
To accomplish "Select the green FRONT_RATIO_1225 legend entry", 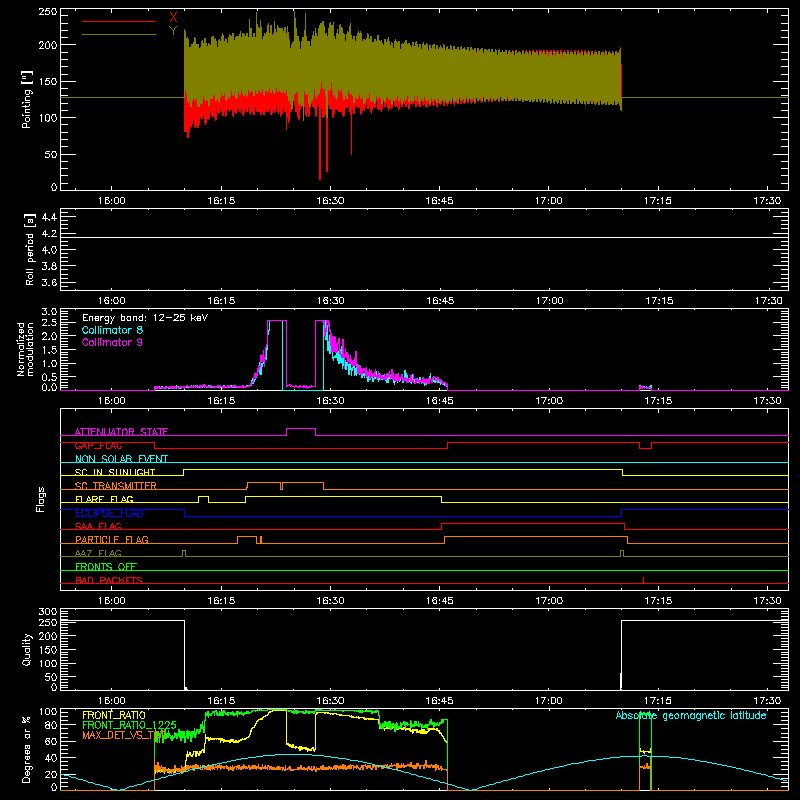I will point(130,725).
